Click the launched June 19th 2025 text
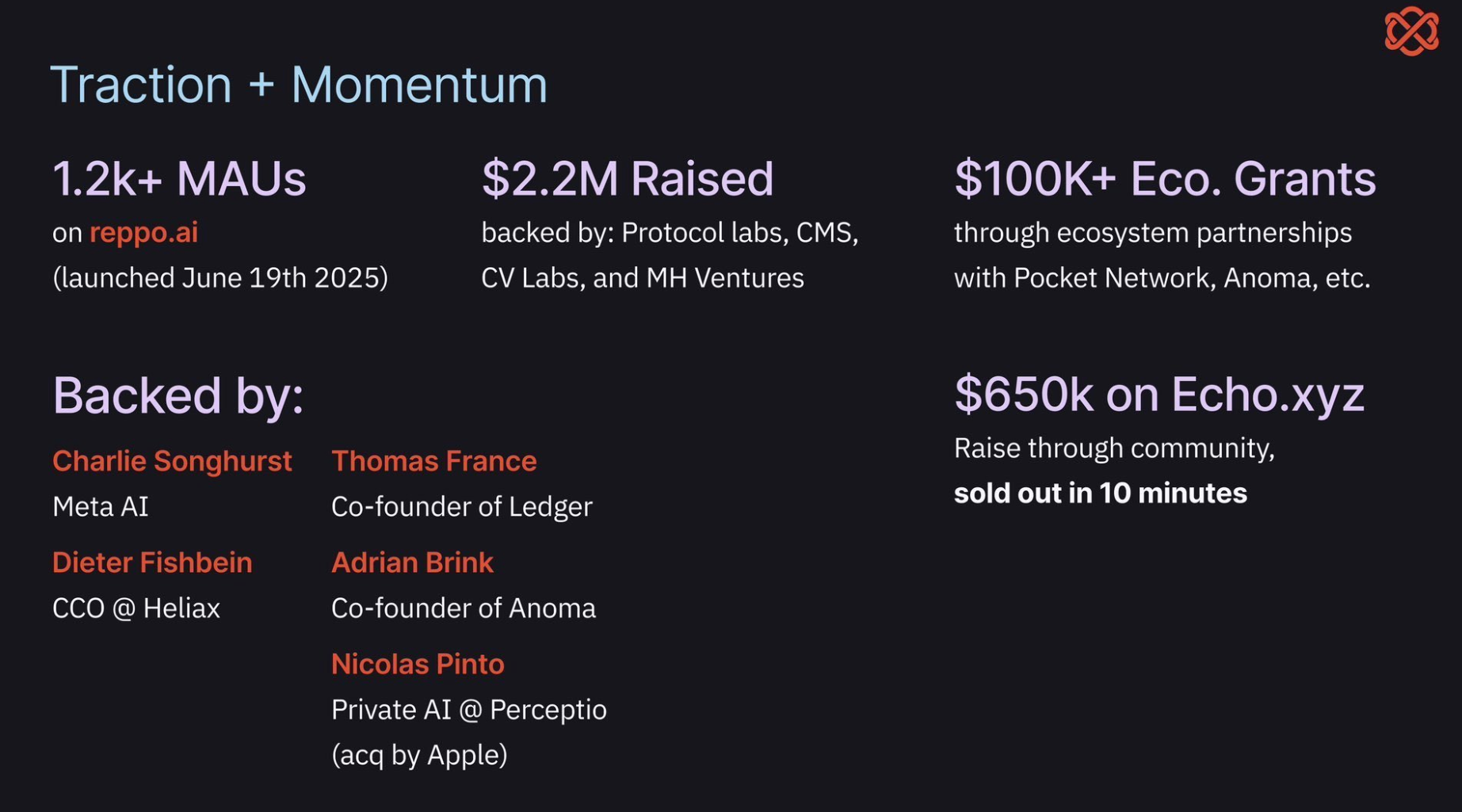Viewport: 1462px width, 812px height. pyautogui.click(x=220, y=278)
